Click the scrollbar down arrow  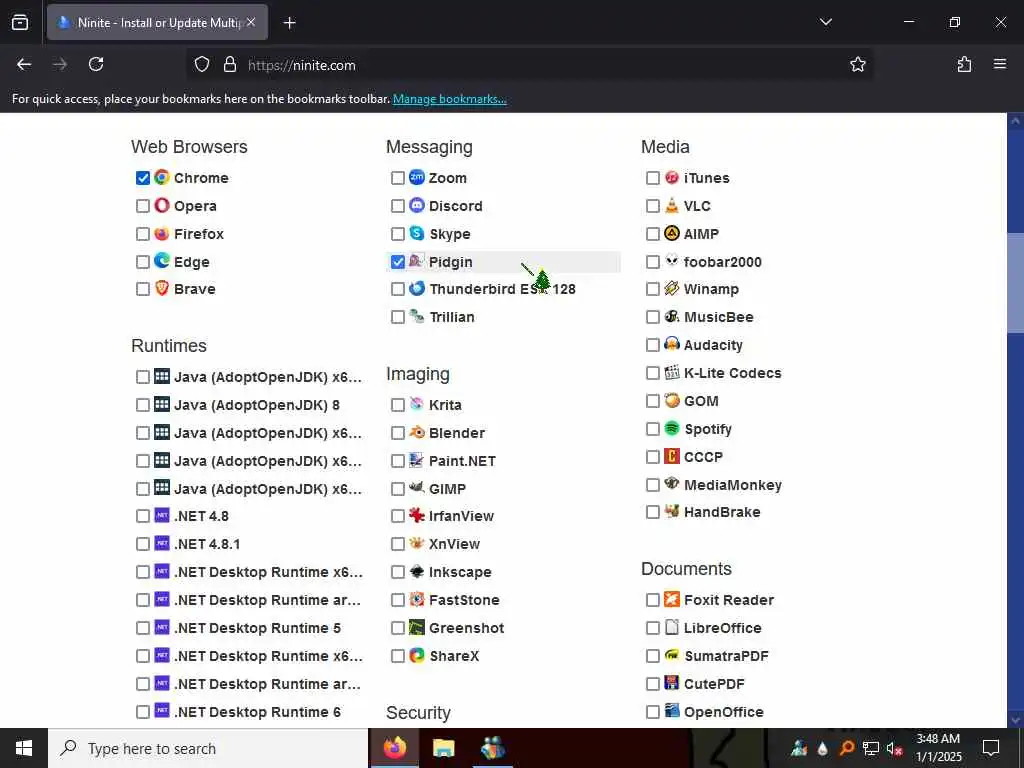pyautogui.click(x=1015, y=720)
